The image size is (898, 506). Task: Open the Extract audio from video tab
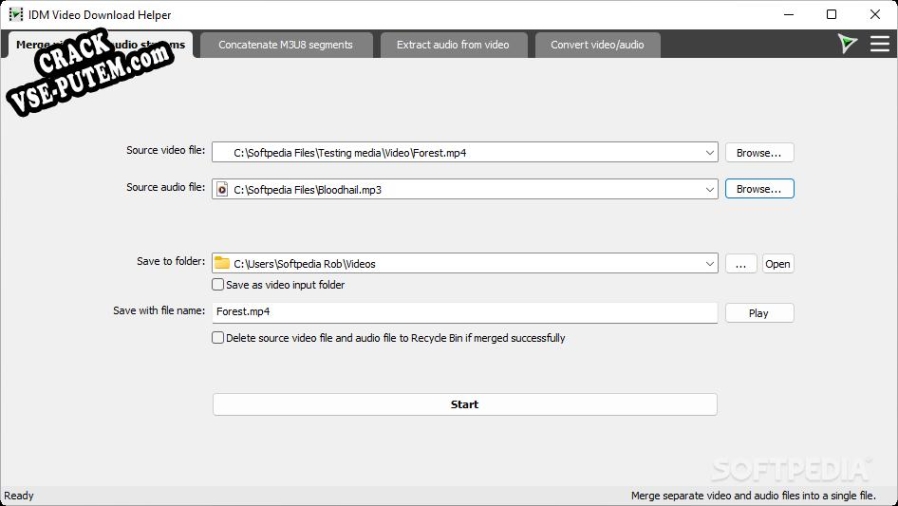[x=452, y=45]
